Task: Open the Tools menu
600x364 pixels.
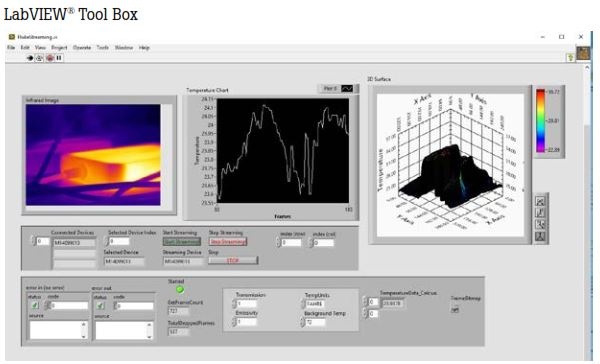Action: 103,47
